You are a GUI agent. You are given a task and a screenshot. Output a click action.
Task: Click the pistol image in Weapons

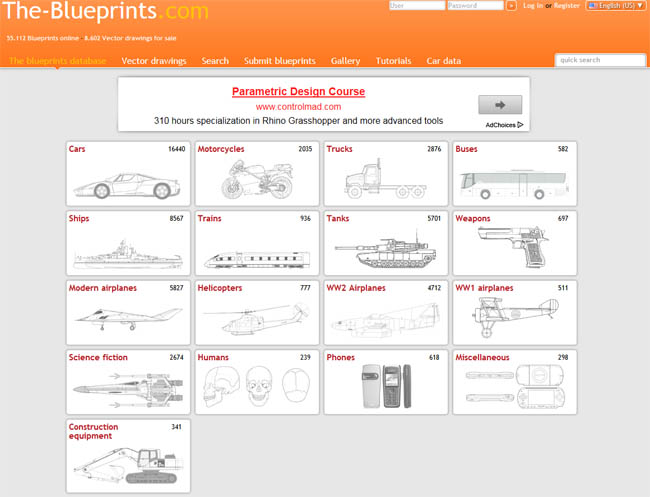513,247
